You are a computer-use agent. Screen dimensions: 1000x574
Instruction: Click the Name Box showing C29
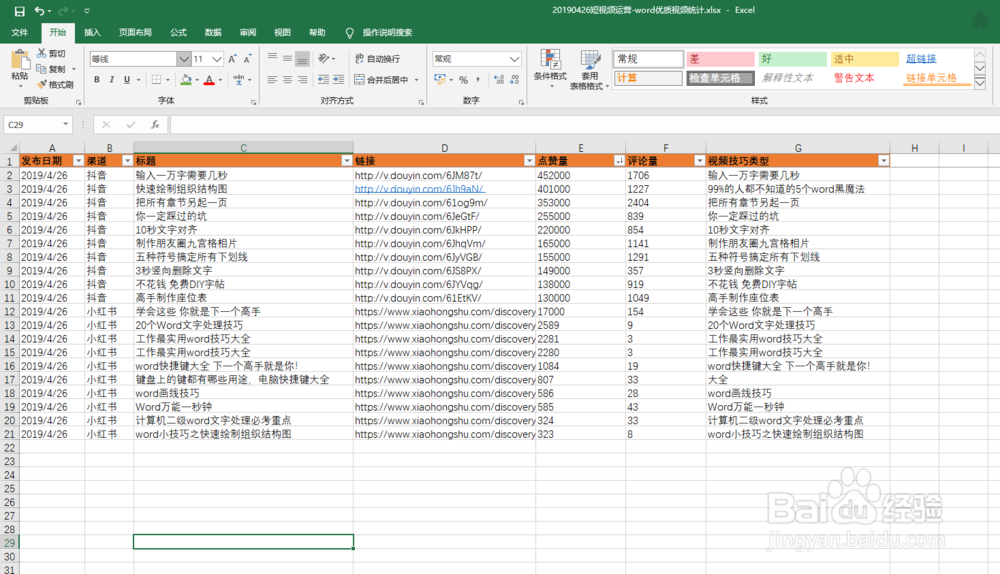38,124
